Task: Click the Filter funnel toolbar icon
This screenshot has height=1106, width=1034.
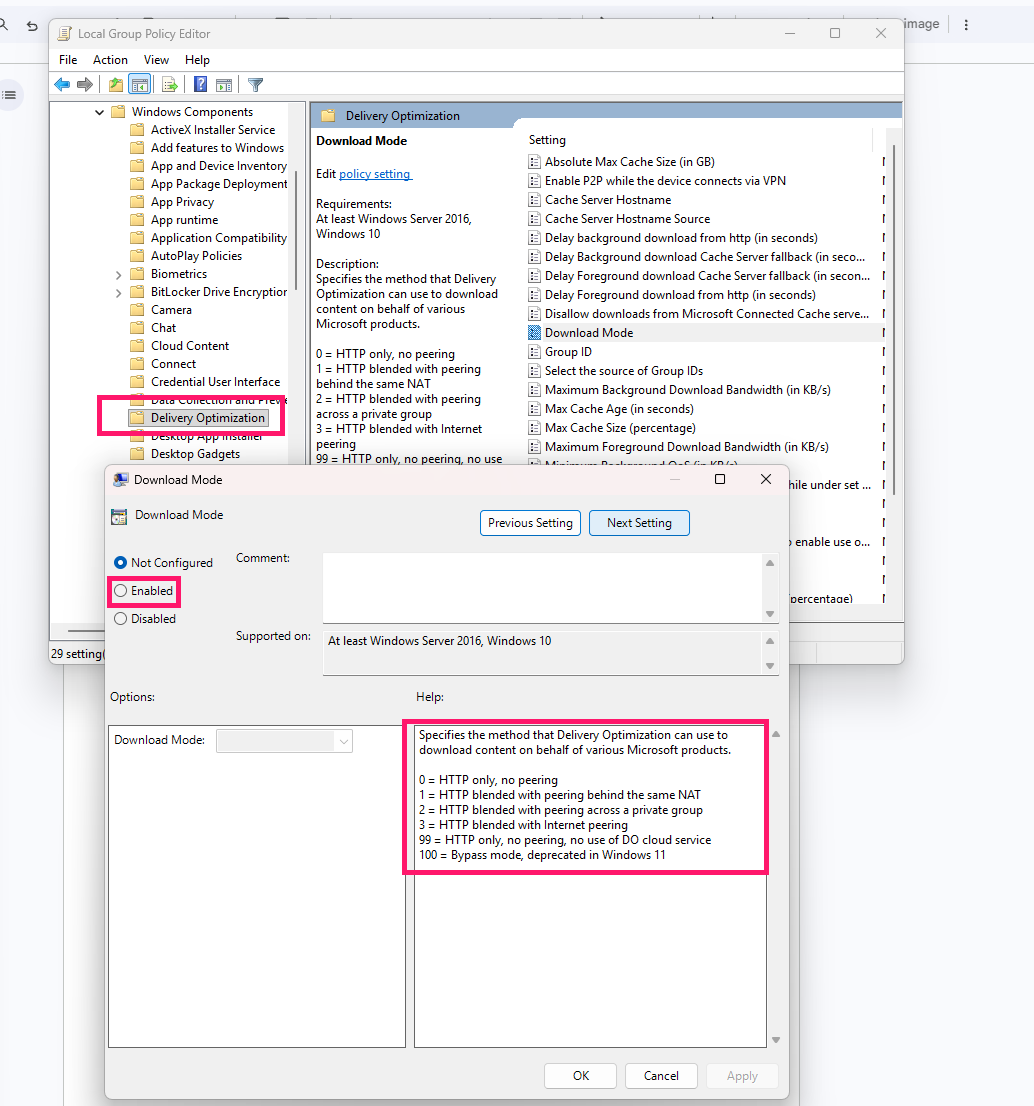Action: (x=255, y=85)
